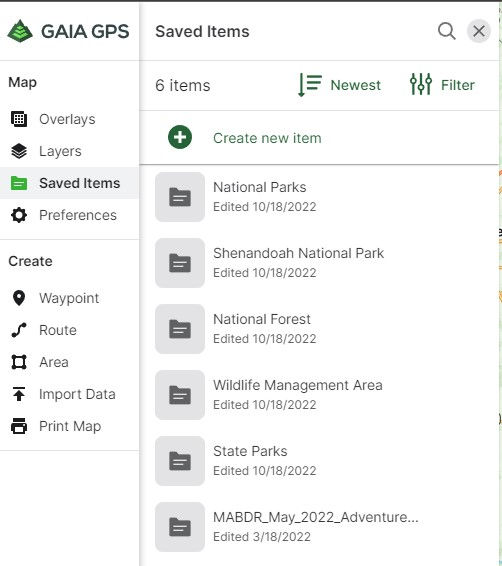Click the green plus create icon

click(x=180, y=137)
